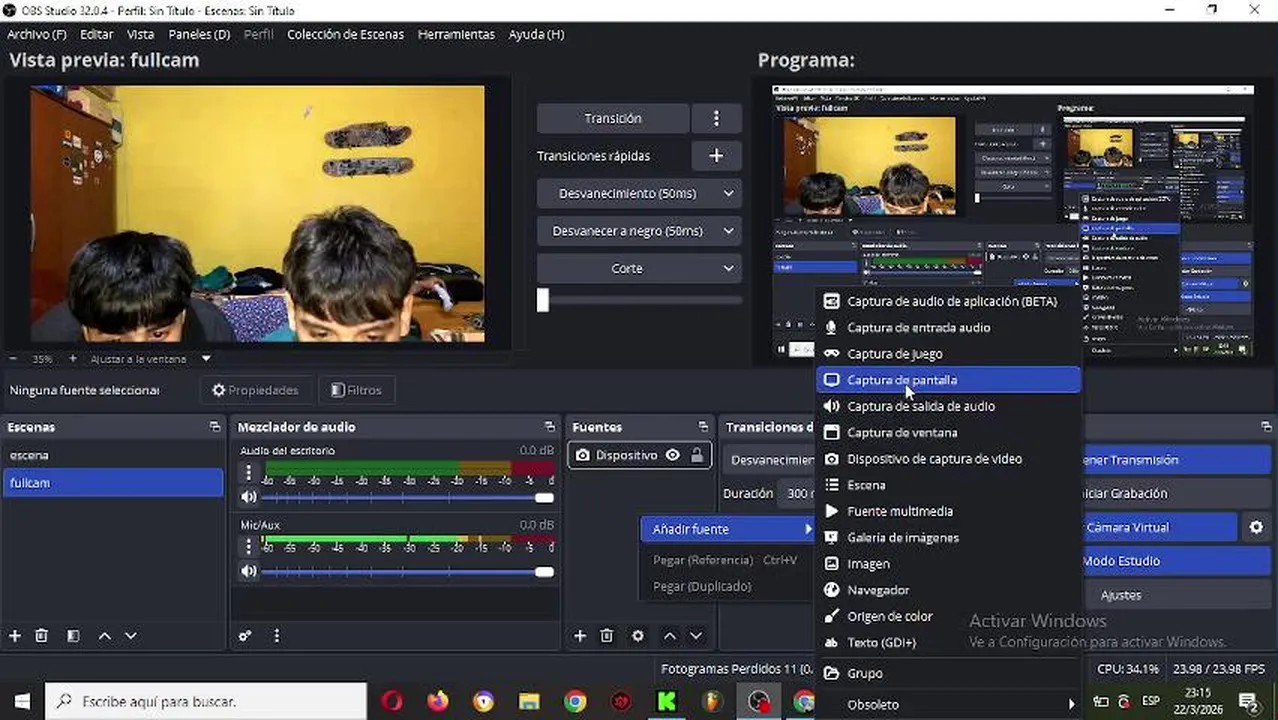
Task: Undock the Mezclador de audio panel icon
Action: coord(550,427)
